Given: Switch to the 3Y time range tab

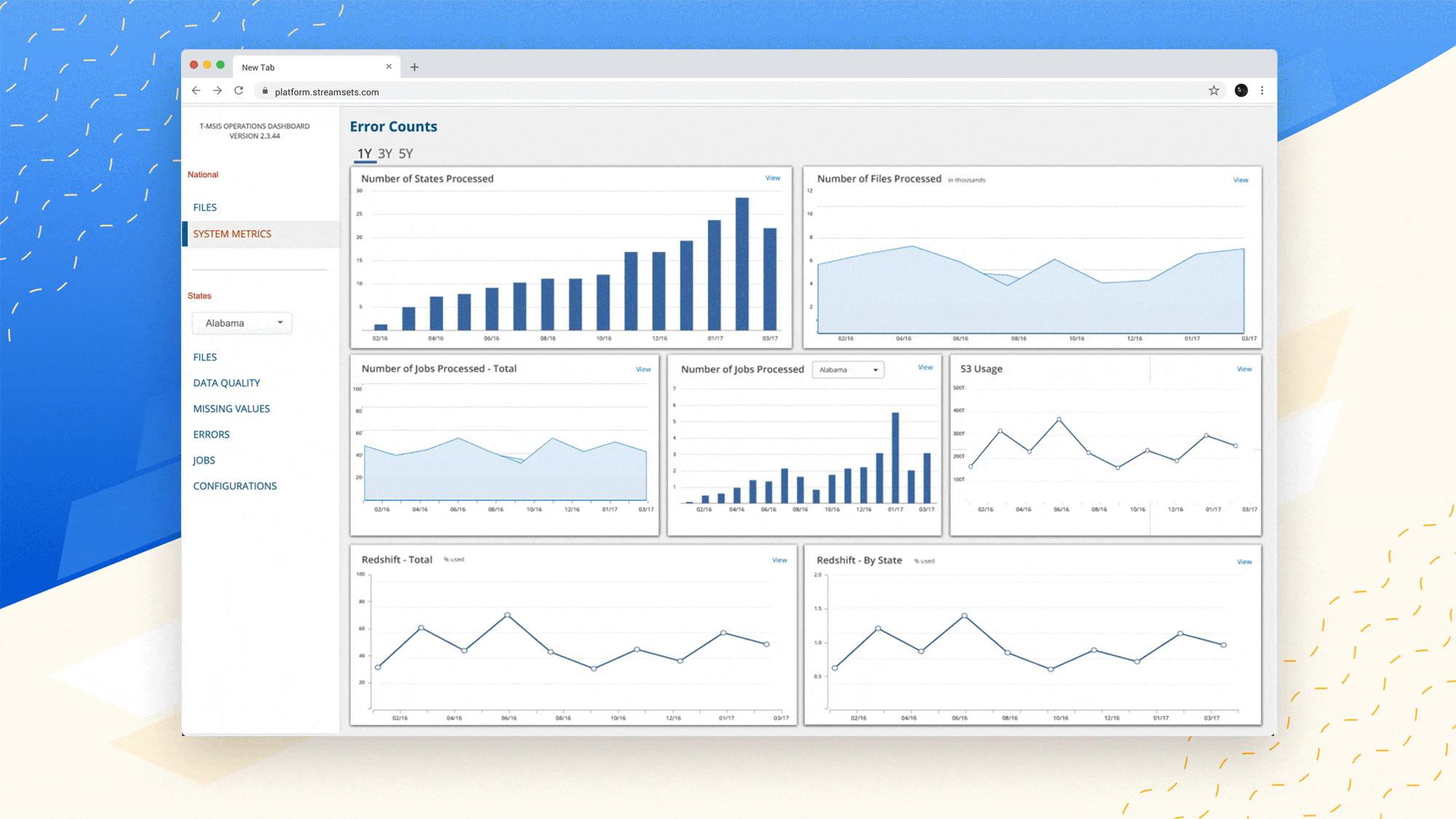Looking at the screenshot, I should tap(384, 154).
